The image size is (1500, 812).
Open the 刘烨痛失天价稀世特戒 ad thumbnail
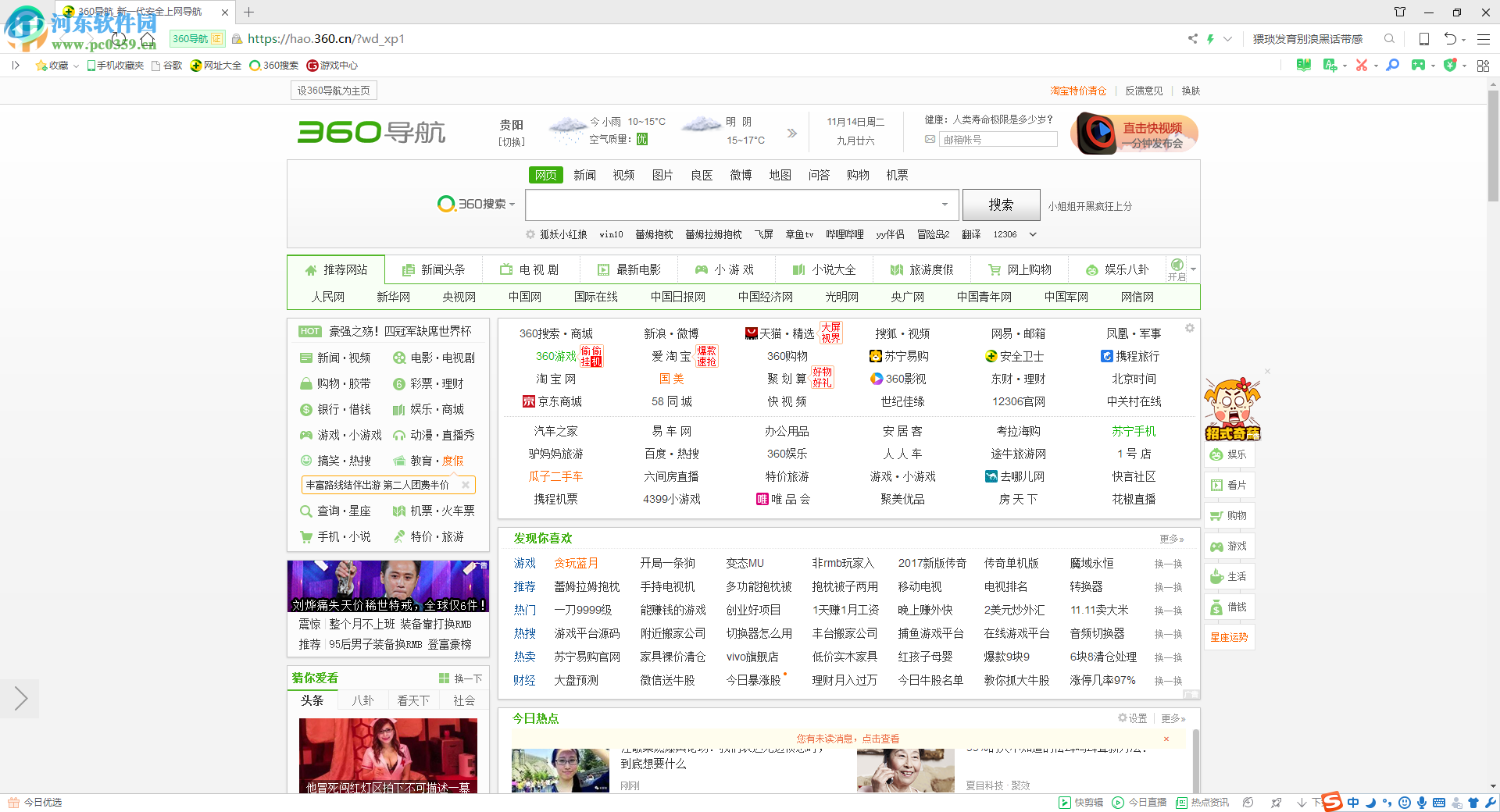pos(388,586)
